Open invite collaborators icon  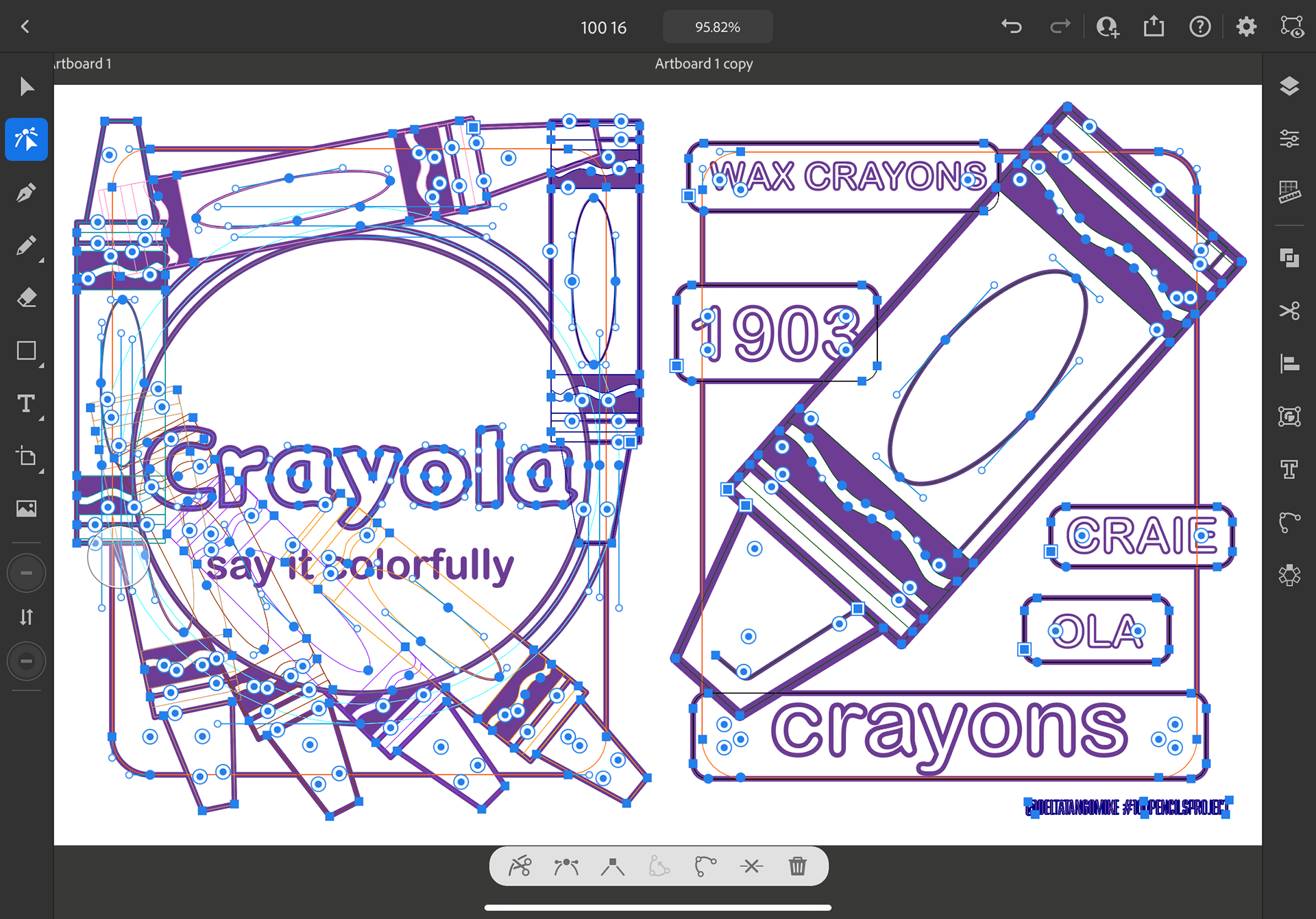tap(1108, 27)
